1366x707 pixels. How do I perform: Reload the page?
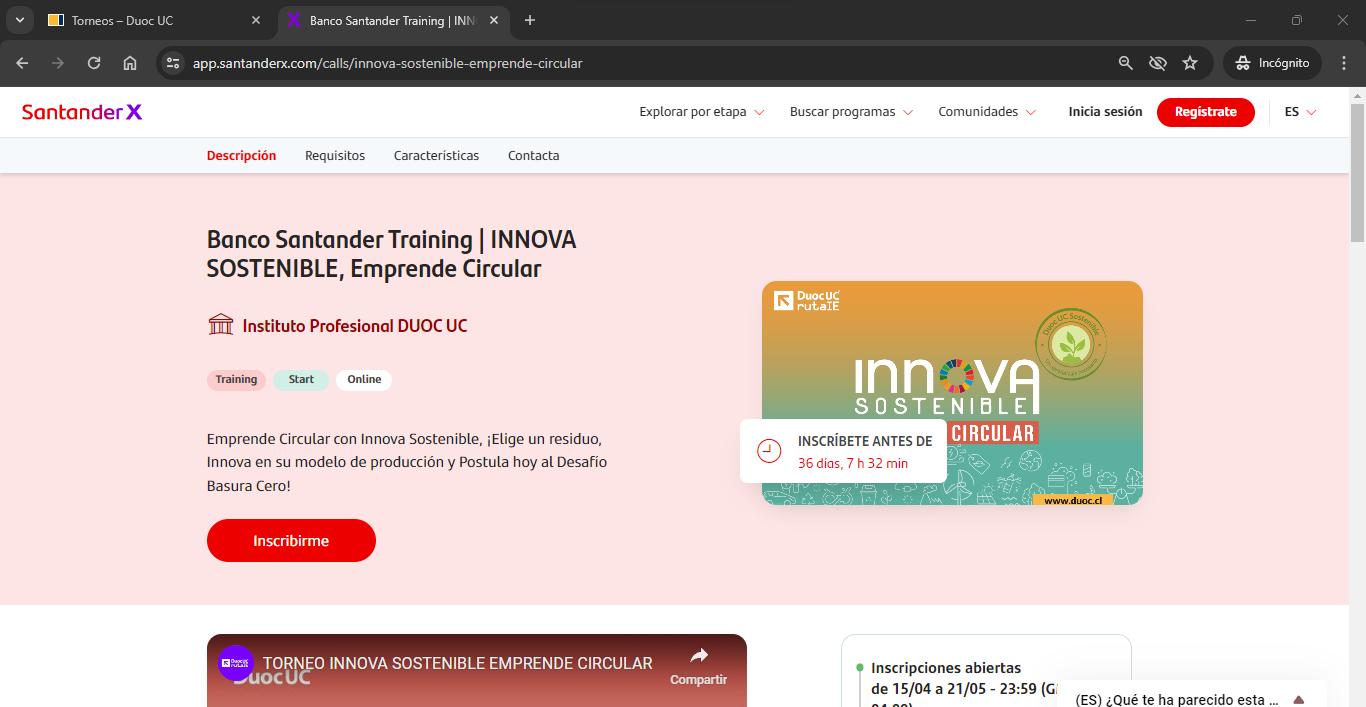coord(94,63)
